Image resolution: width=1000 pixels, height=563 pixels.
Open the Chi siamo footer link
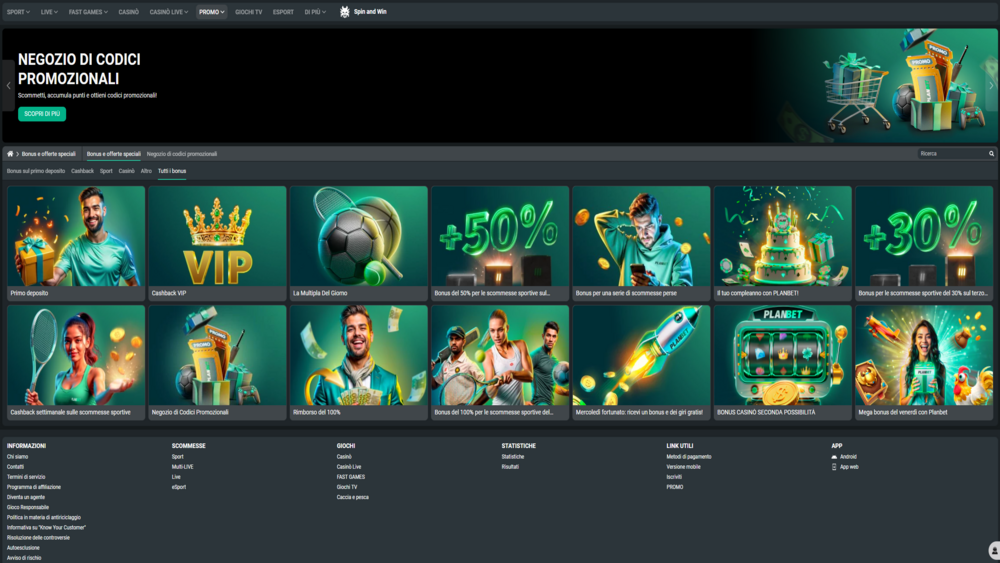[x=17, y=457]
